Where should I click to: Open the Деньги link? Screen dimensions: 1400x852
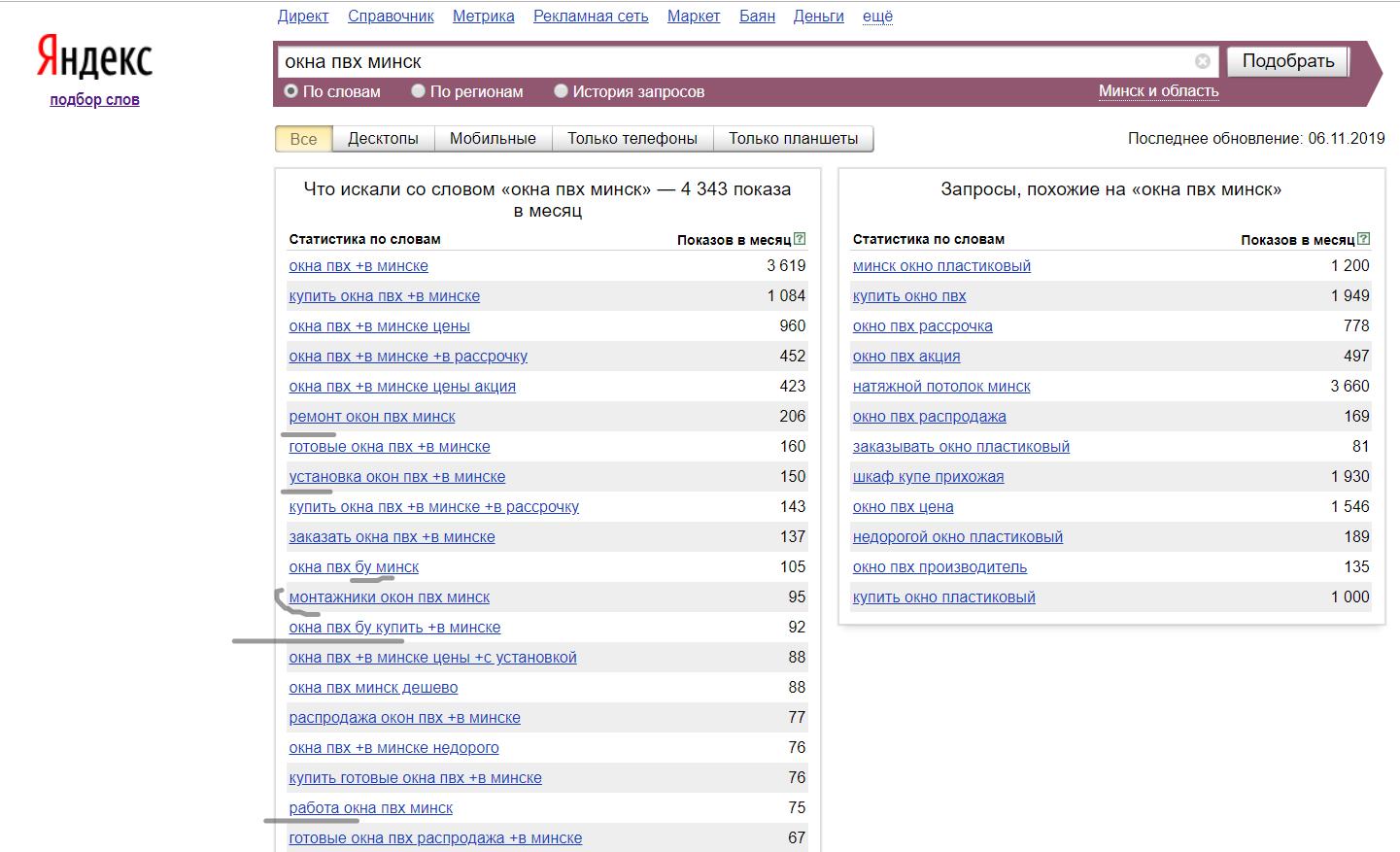(x=819, y=16)
